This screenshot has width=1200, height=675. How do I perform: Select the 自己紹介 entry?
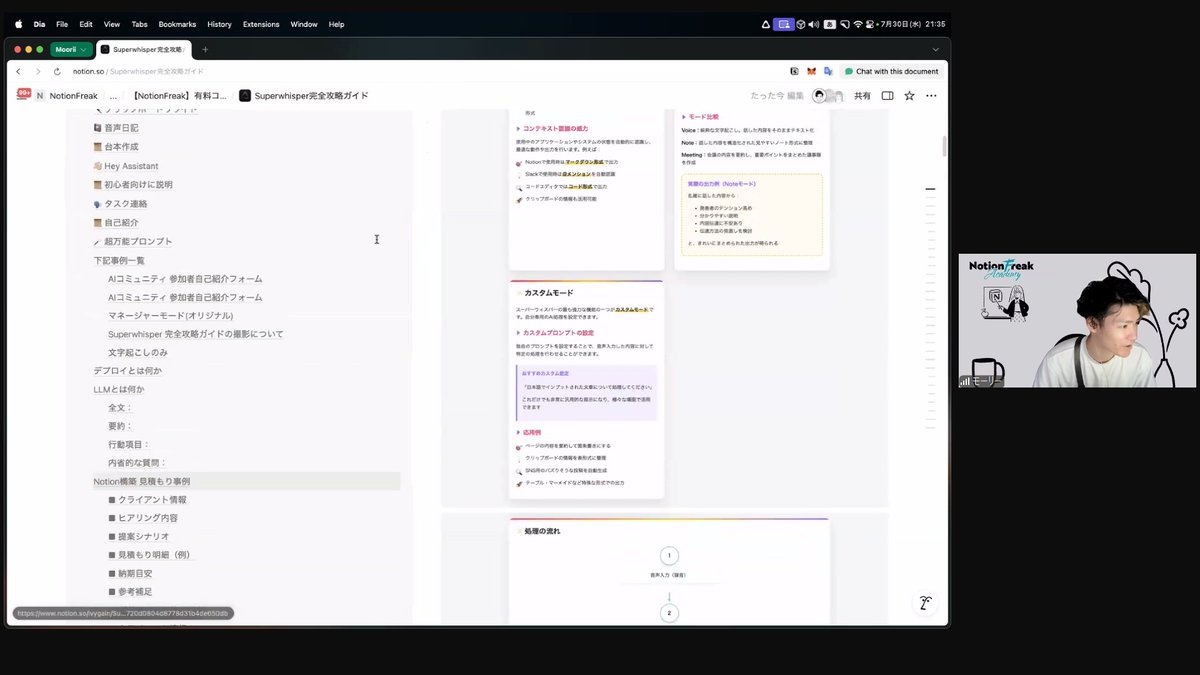pyautogui.click(x=116, y=223)
